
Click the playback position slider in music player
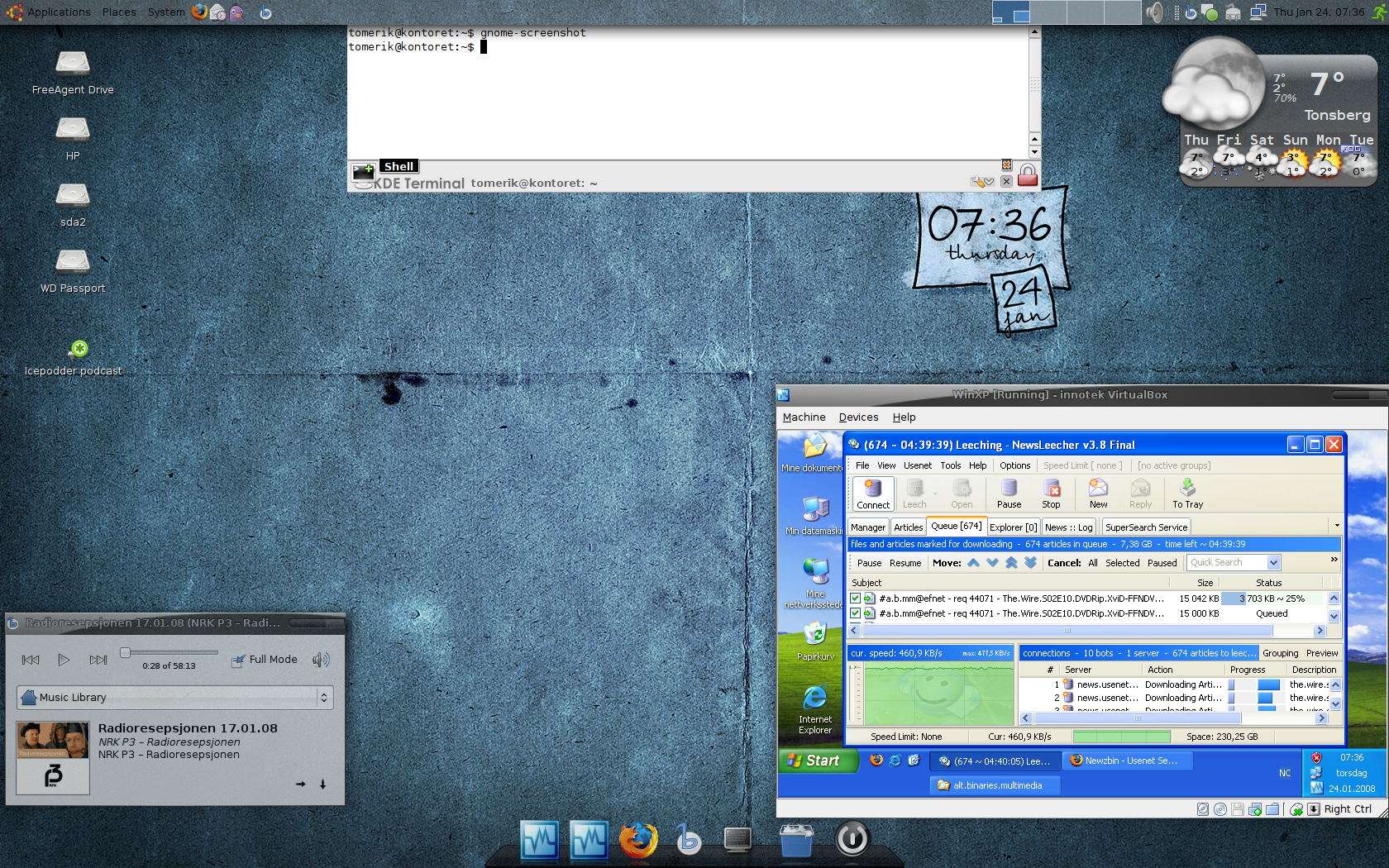[171, 652]
